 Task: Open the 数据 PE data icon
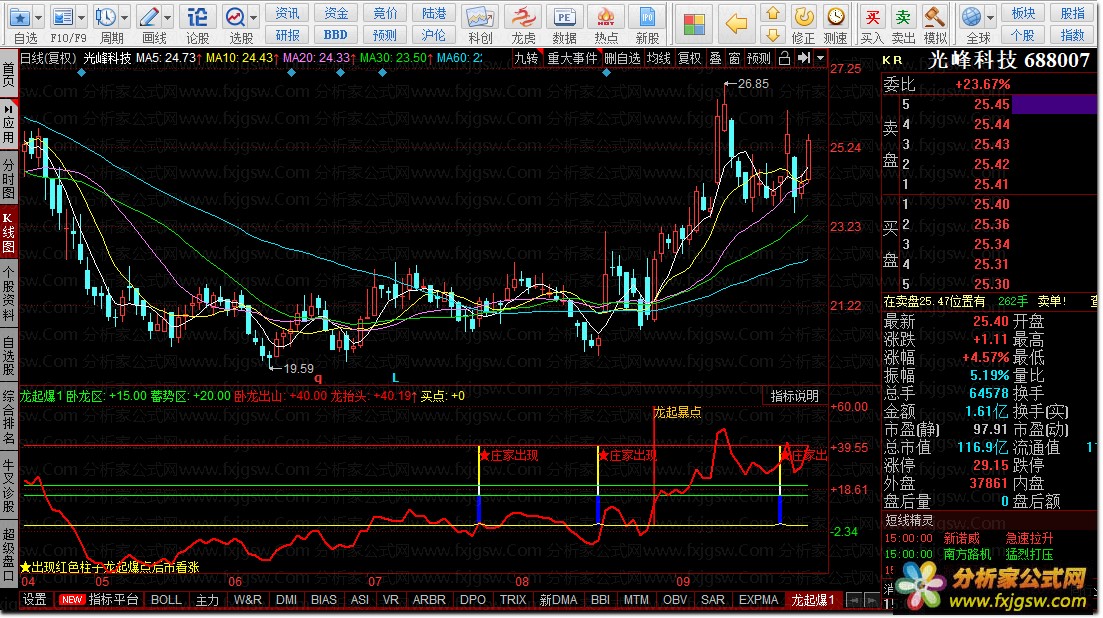[564, 18]
